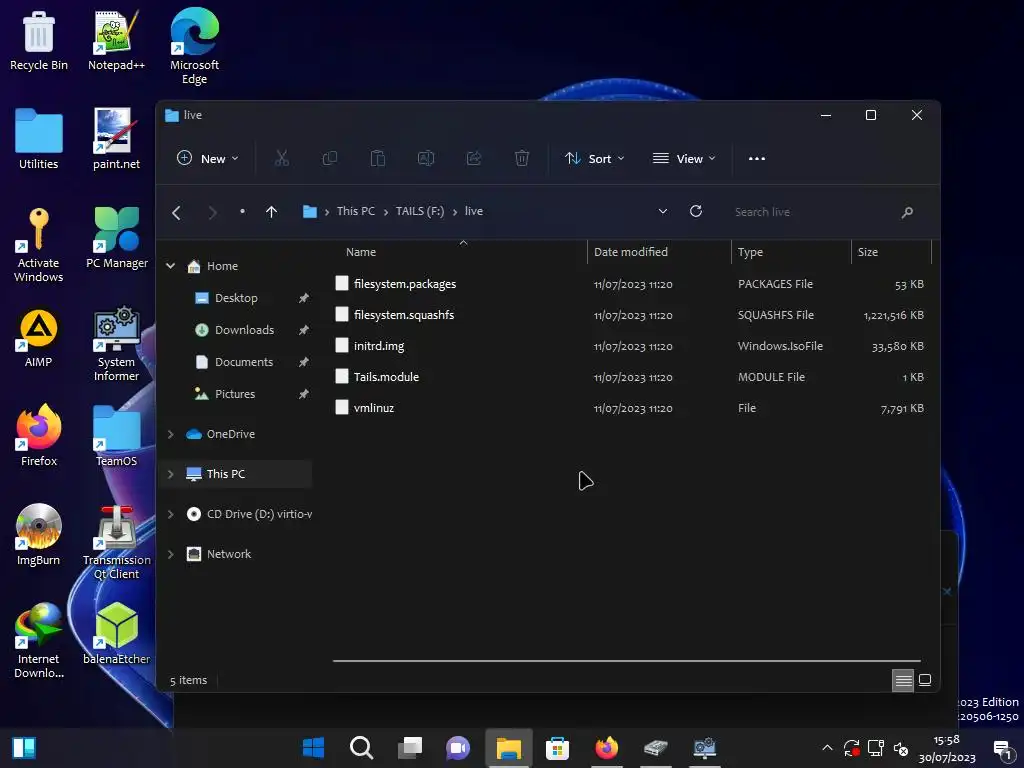Open Recycle Bin on desktop

pos(39,40)
